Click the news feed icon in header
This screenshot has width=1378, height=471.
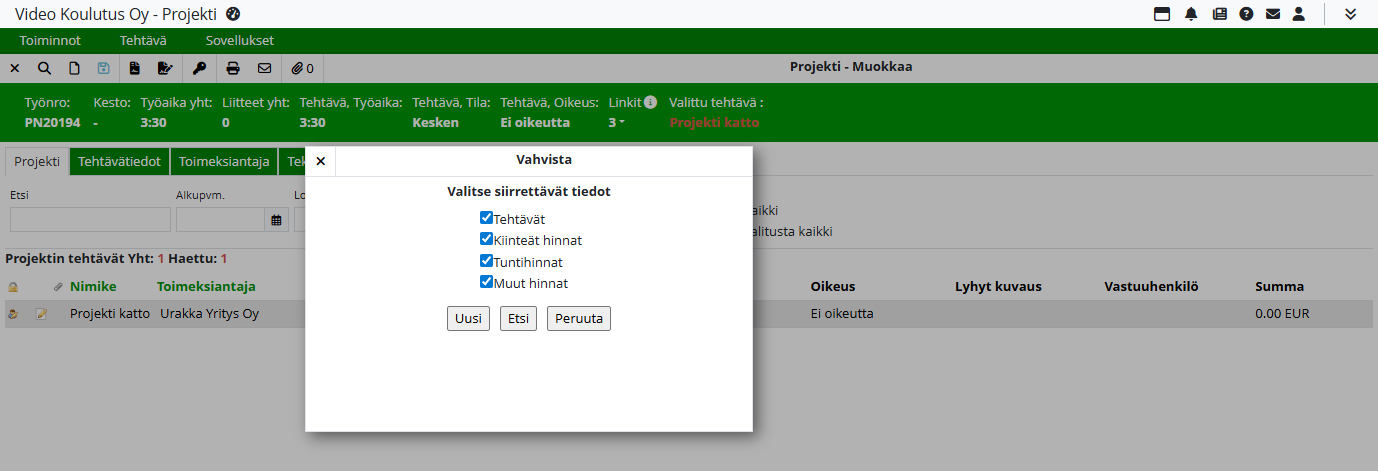click(1219, 14)
